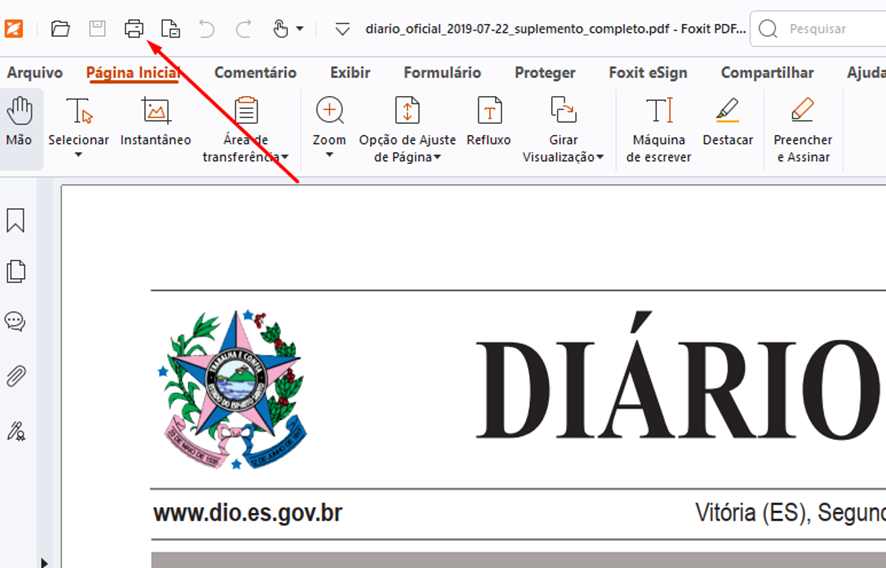Viewport: 886px width, 568px height.
Task: Switch to the Página Inicial tab
Action: [x=133, y=73]
